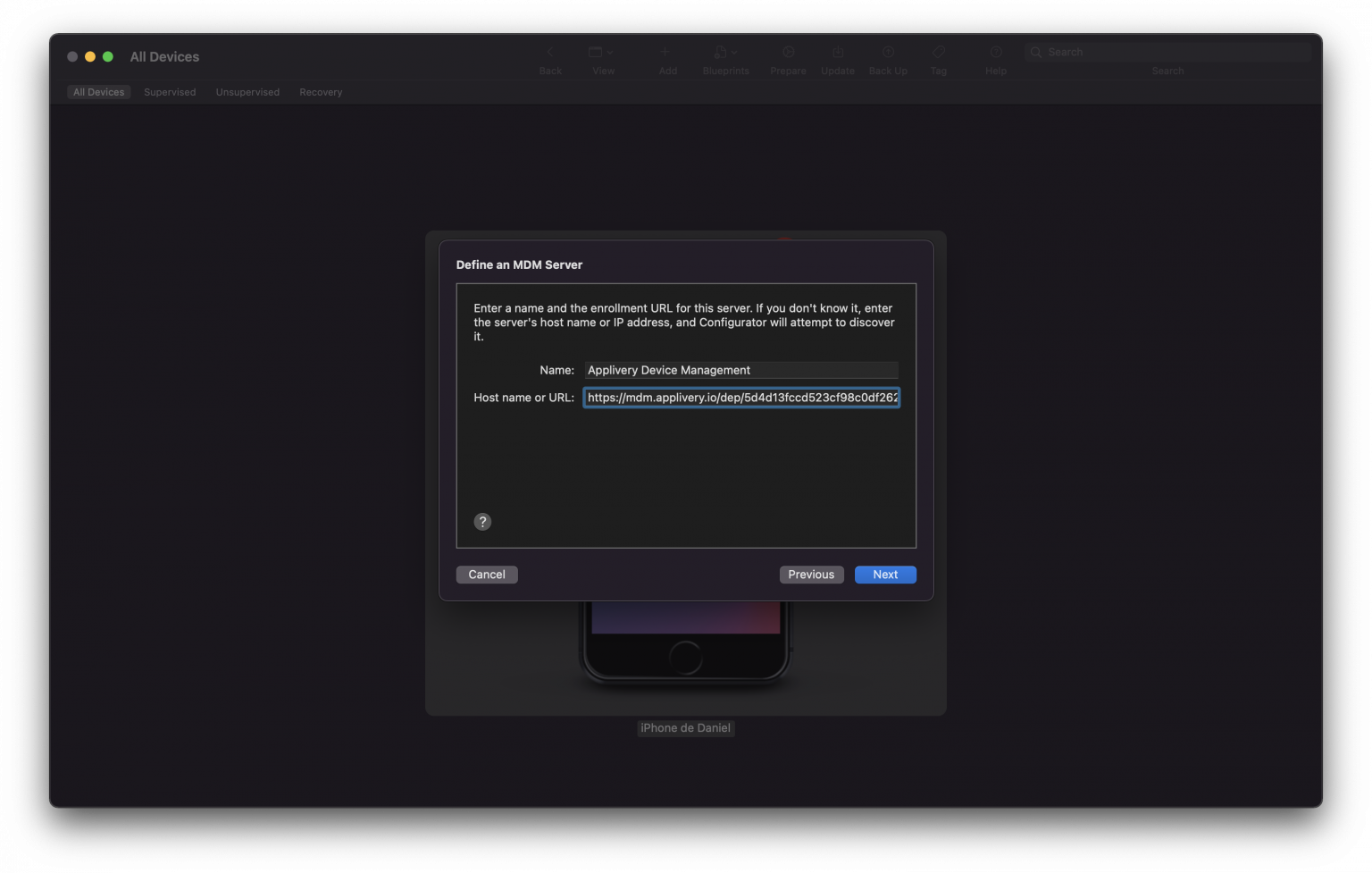Expand the View dropdown chevron
The height and width of the screenshot is (873, 1372).
coord(609,52)
